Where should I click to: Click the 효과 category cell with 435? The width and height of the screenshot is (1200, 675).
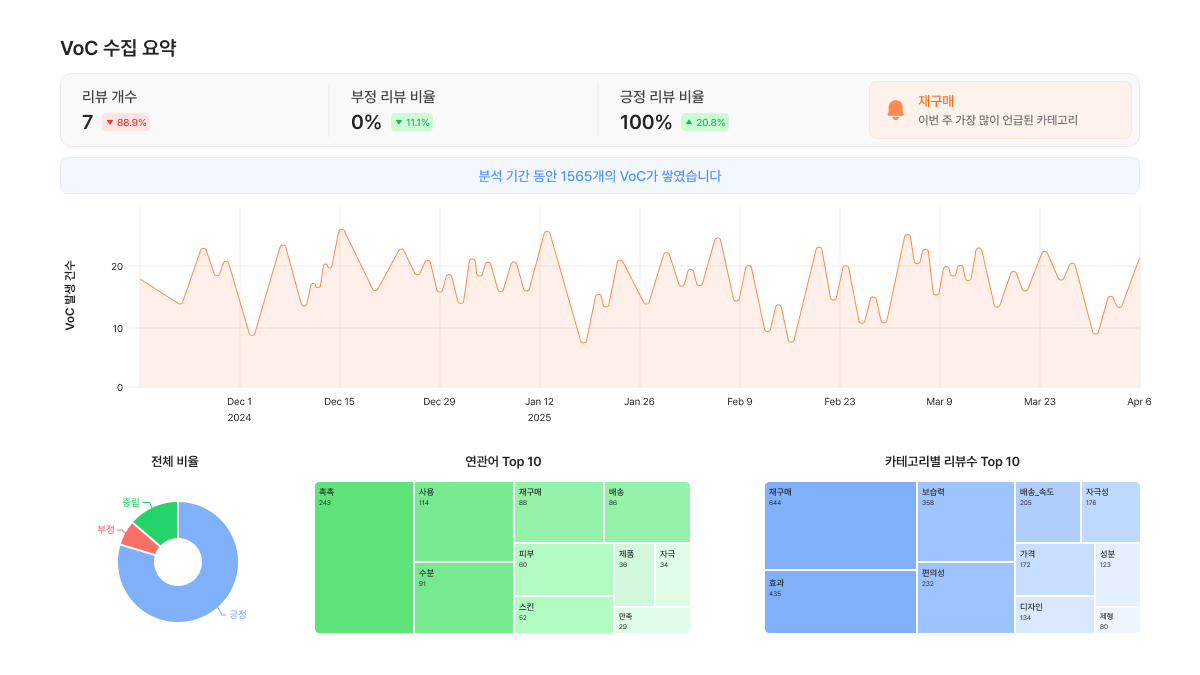840,601
